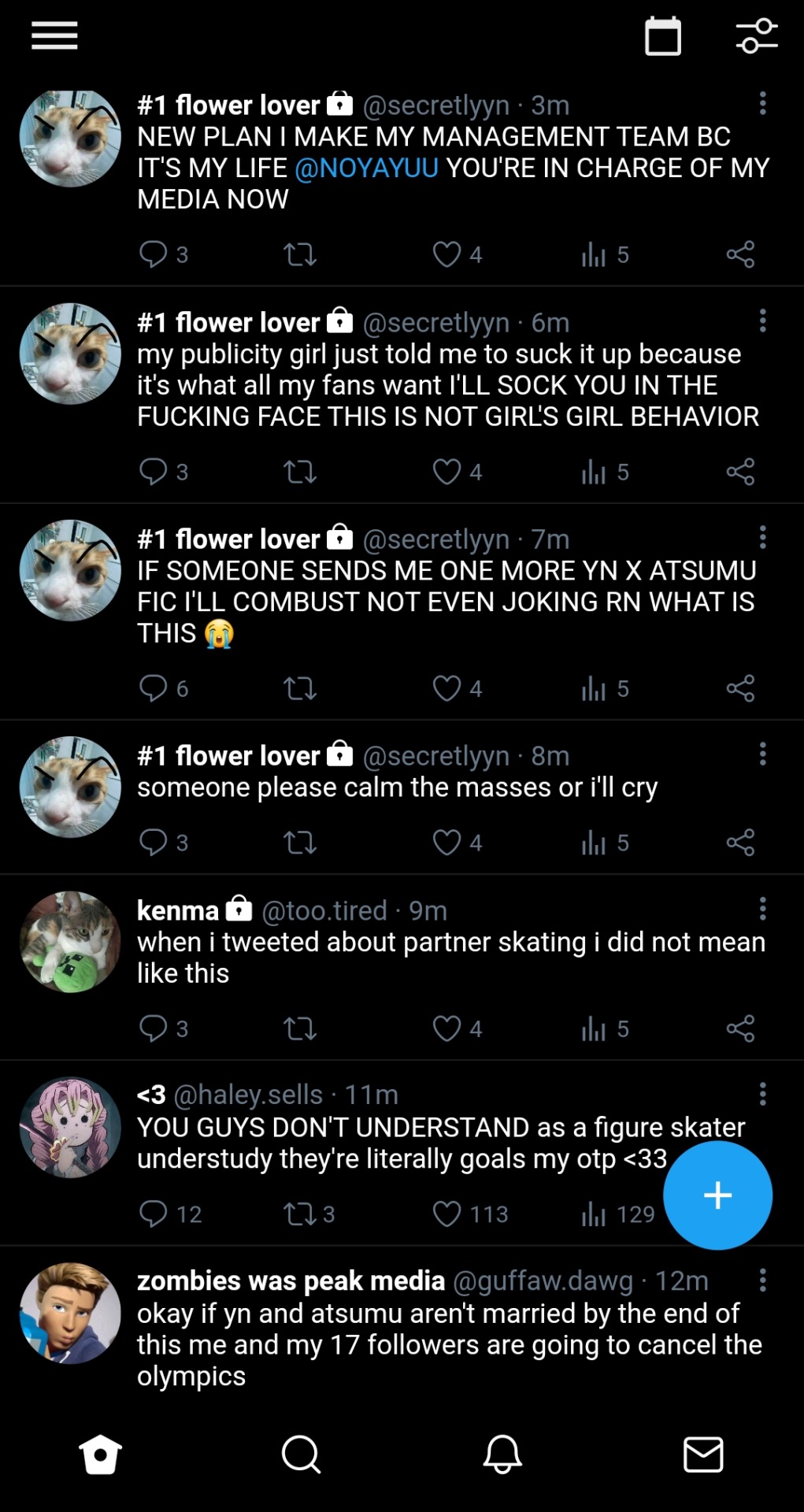View analytics on haley.sells' tweet
This screenshot has width=804, height=1512.
(x=594, y=1214)
